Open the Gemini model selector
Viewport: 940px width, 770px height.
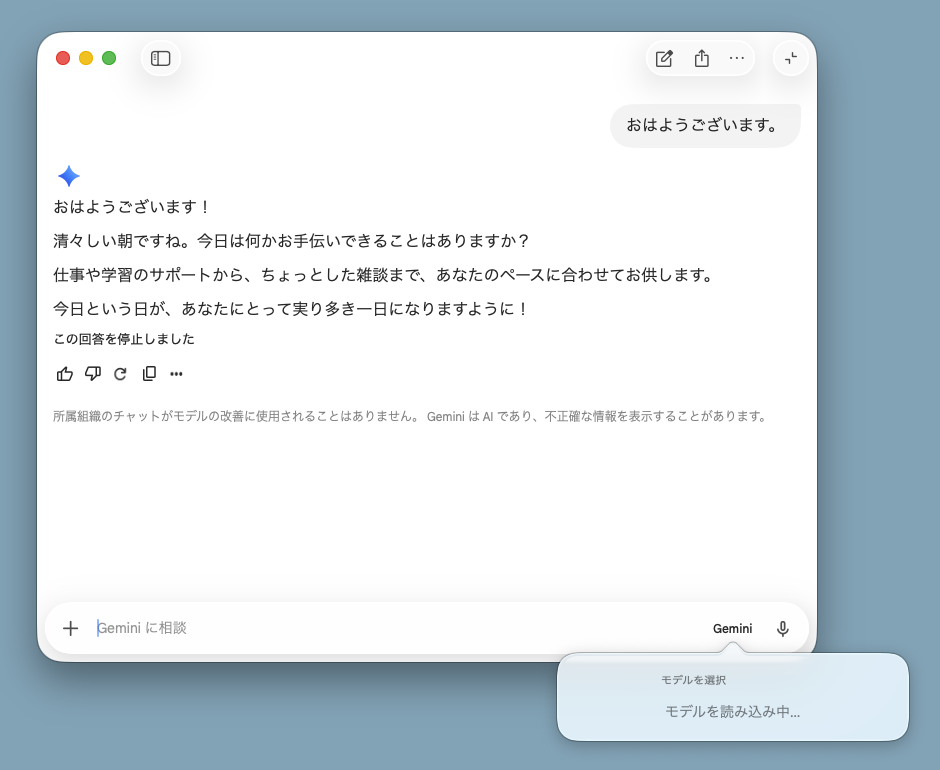[x=732, y=628]
